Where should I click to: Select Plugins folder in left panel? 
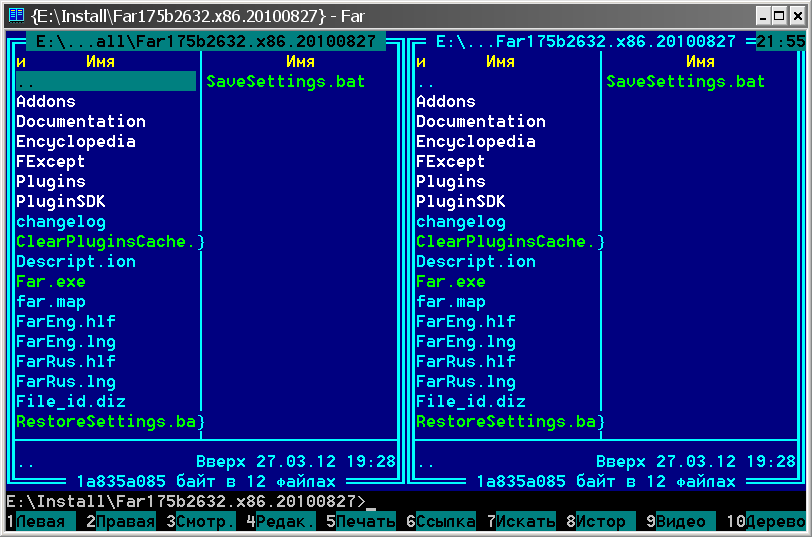[x=51, y=182]
